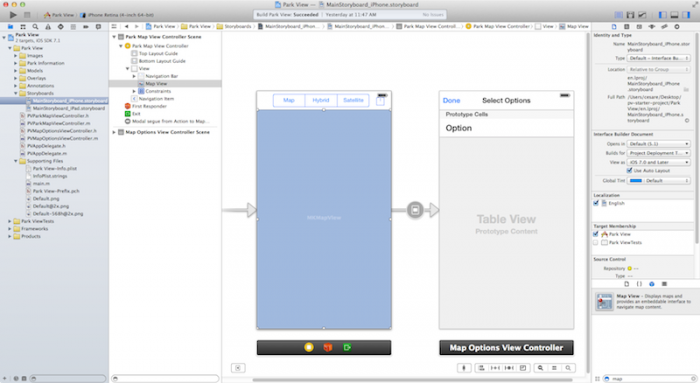This screenshot has width=700, height=383.
Task: Open Resolve Auto Layout Issues menu
Action: tap(509, 368)
